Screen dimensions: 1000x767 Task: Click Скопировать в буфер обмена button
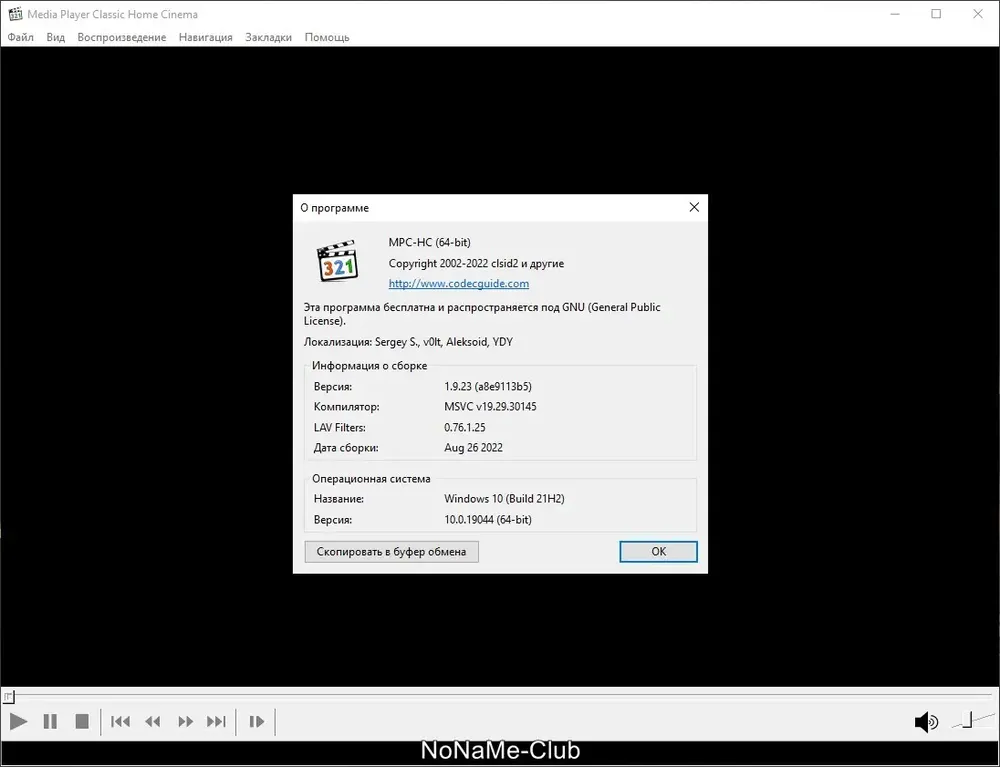pyautogui.click(x=392, y=552)
